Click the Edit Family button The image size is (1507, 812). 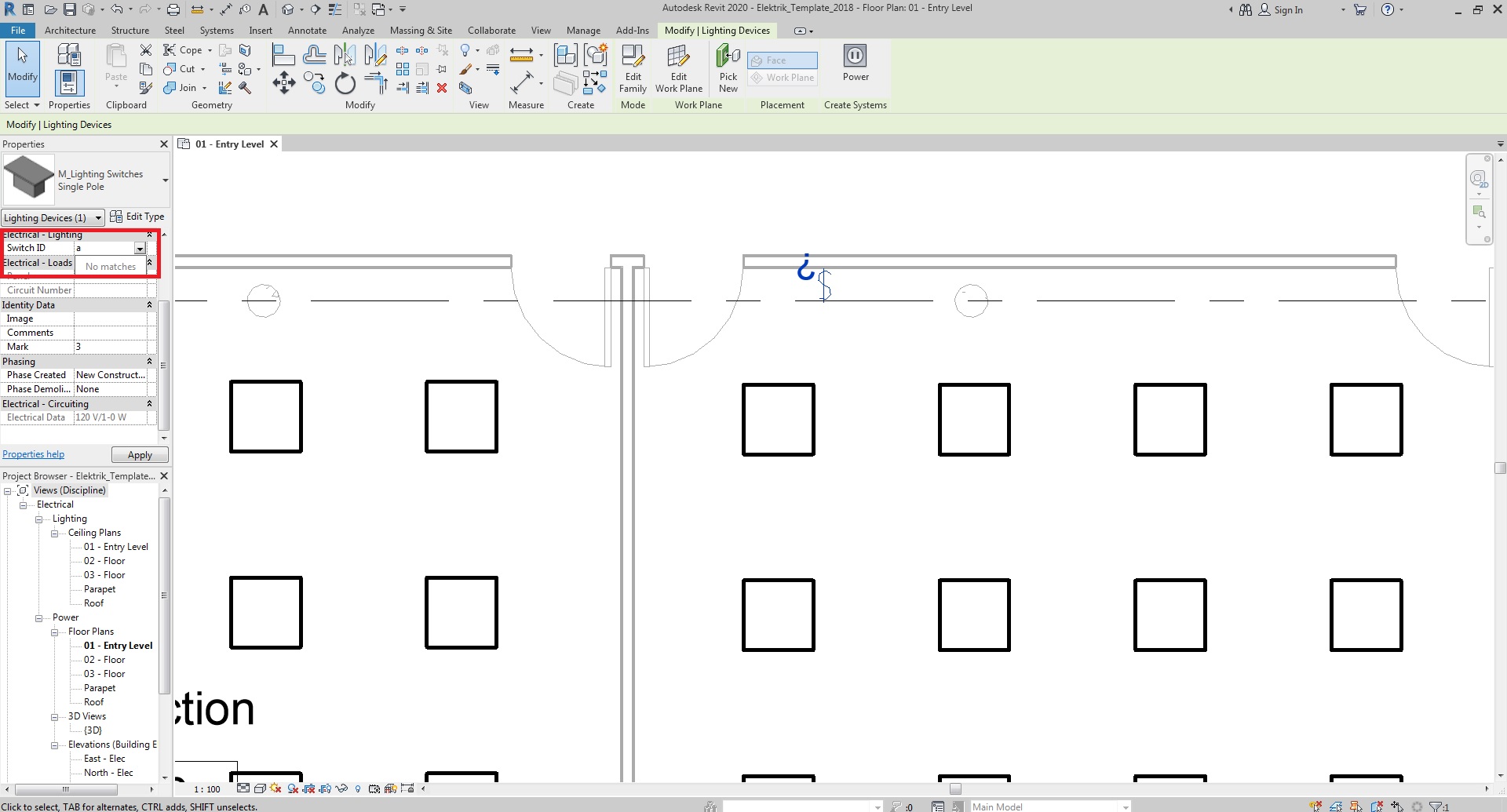tap(633, 68)
